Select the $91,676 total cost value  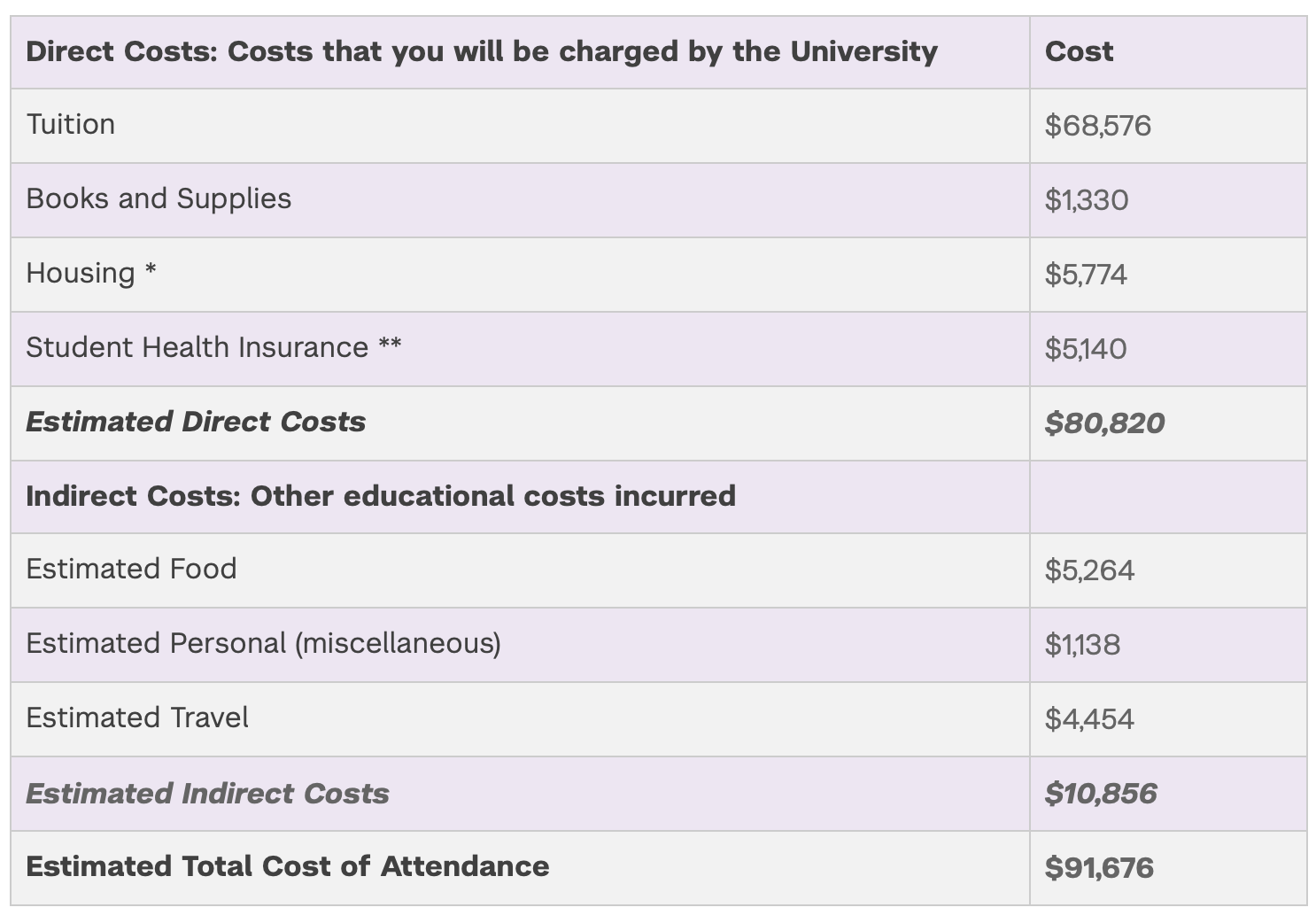click(x=1099, y=867)
